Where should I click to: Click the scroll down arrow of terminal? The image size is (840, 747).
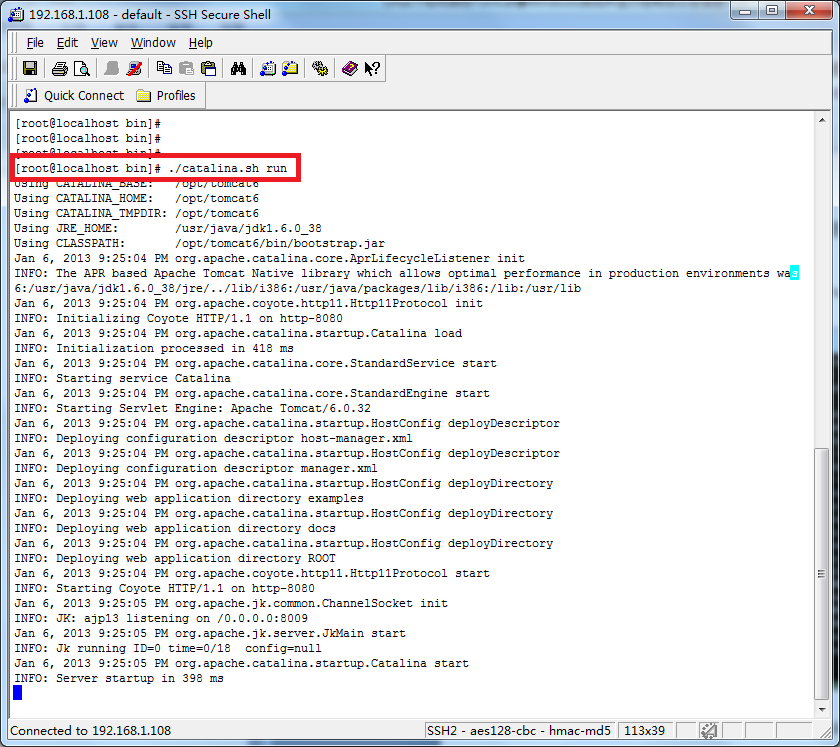point(822,709)
